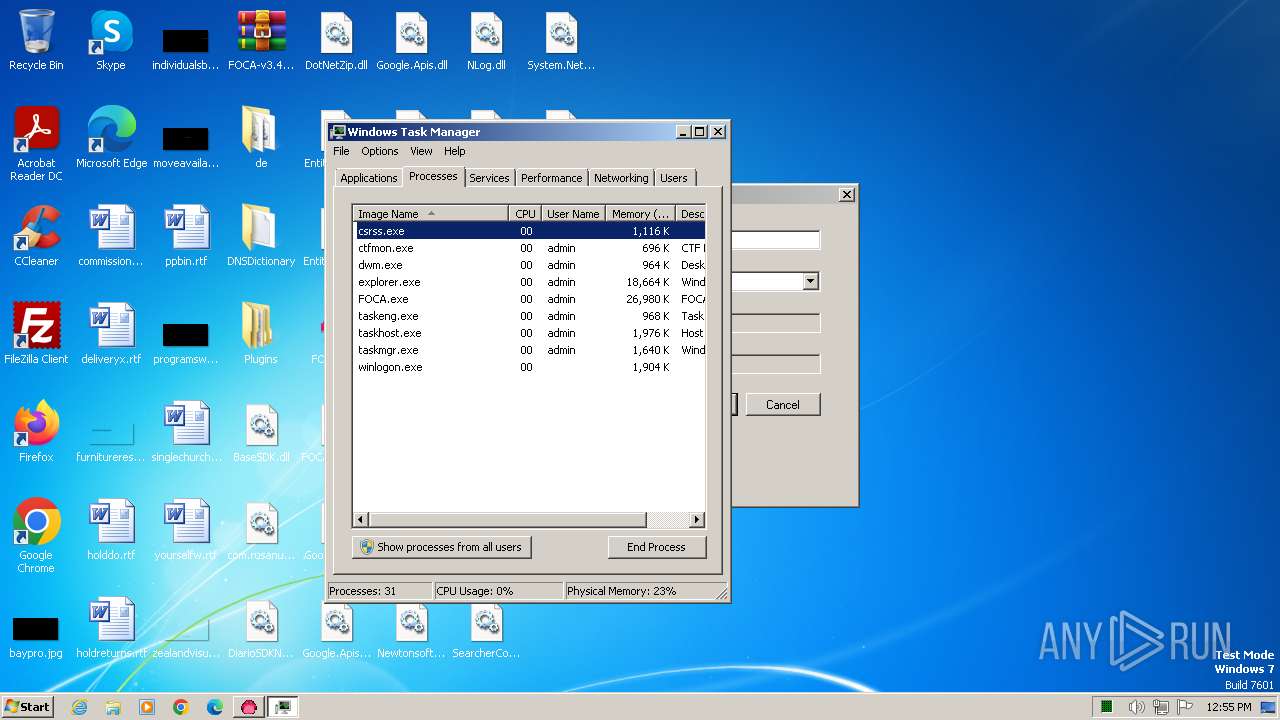The image size is (1280, 720).
Task: Click Cancel in the background dialog
Action: (783, 405)
